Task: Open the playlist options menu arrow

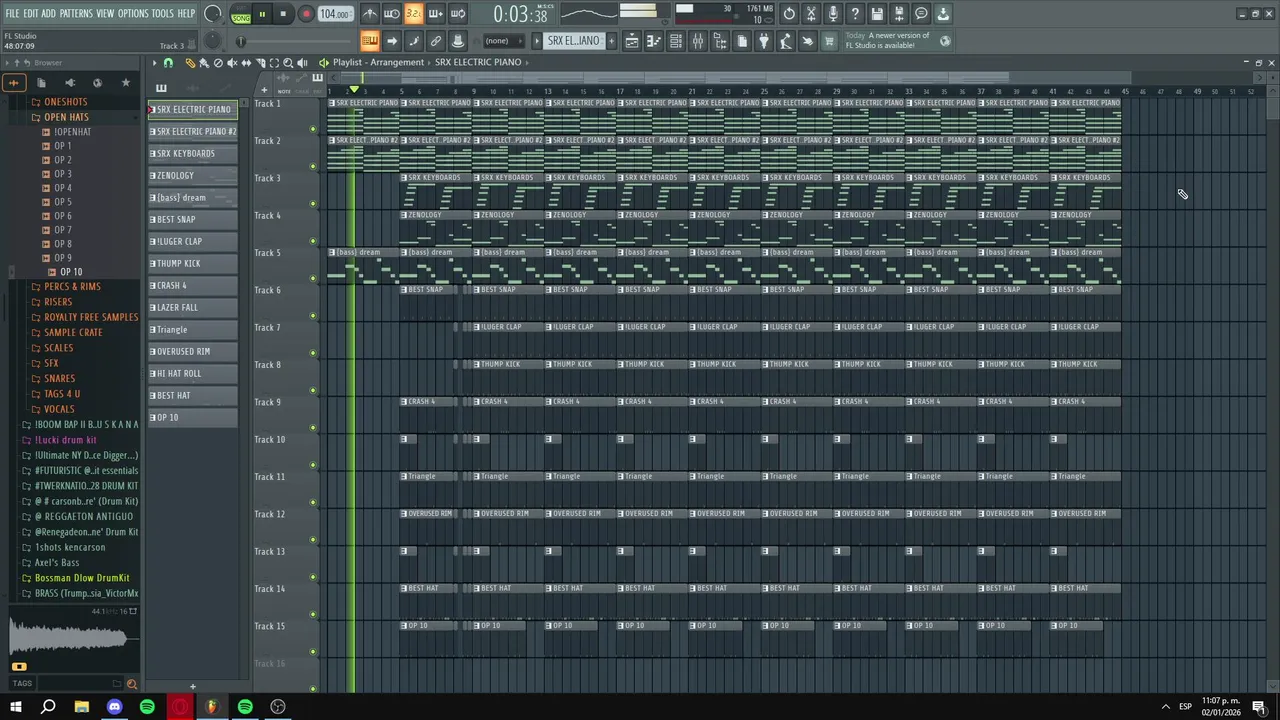Action: point(154,63)
